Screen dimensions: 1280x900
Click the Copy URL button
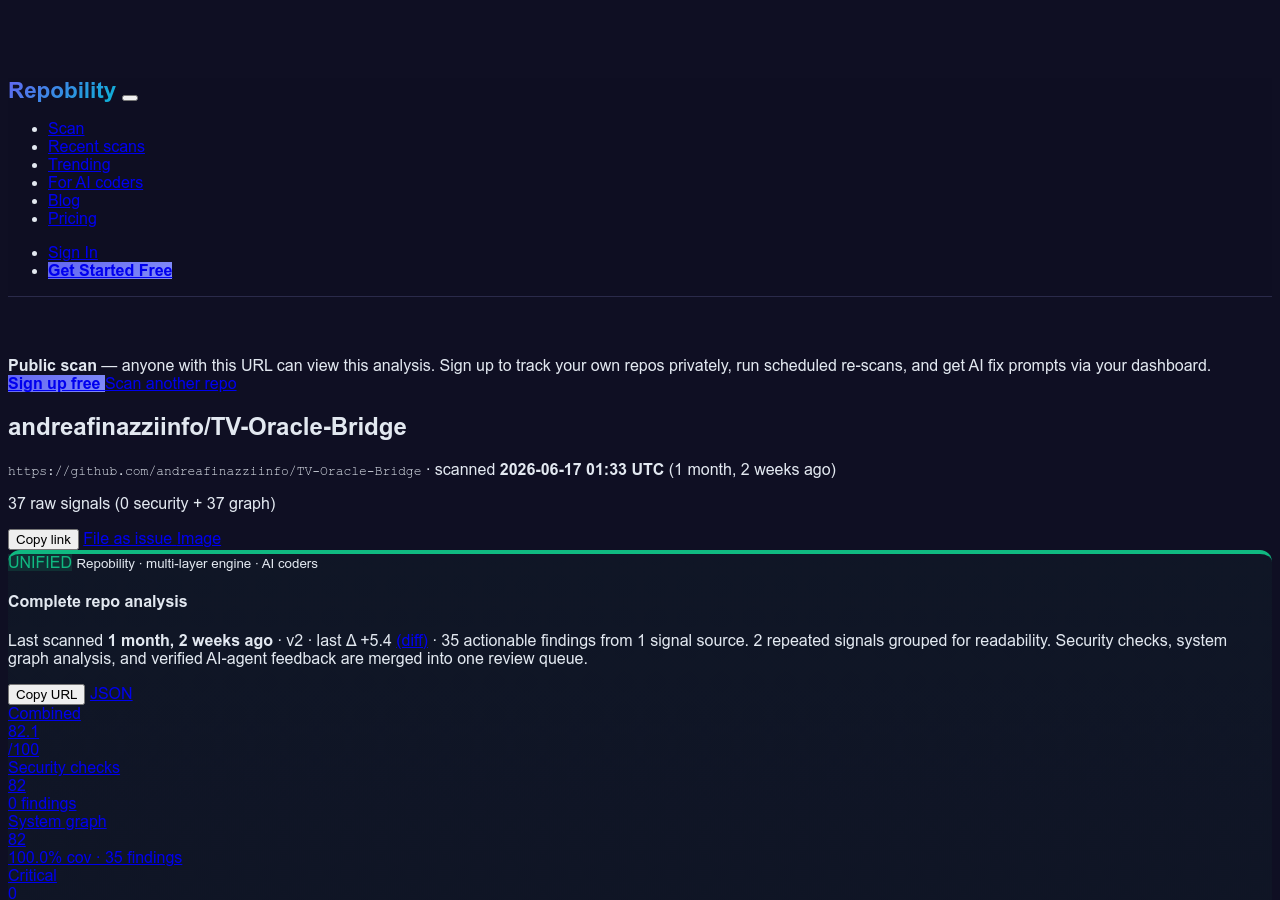[x=46, y=694]
